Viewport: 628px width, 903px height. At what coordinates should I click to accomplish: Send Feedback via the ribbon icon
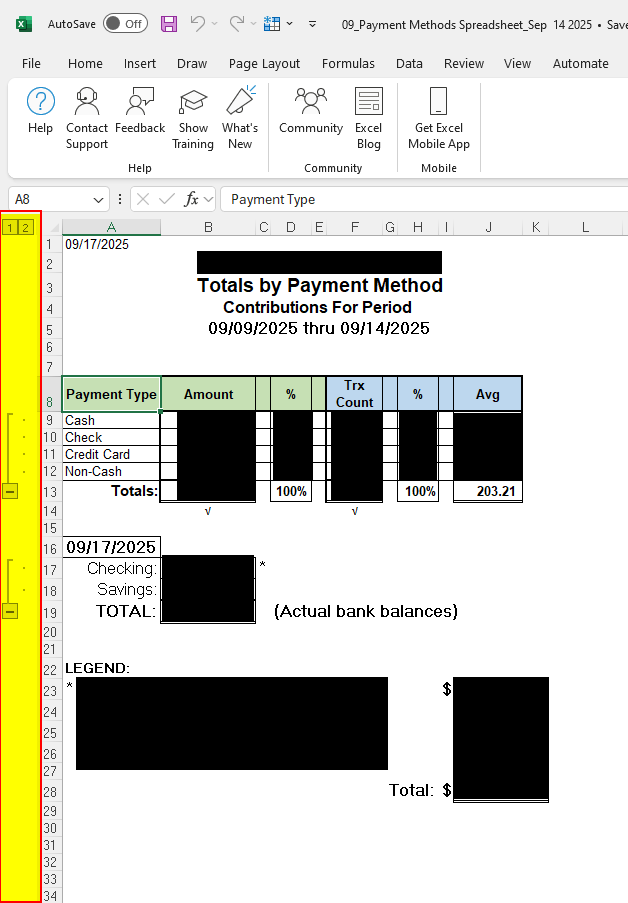tap(140, 111)
